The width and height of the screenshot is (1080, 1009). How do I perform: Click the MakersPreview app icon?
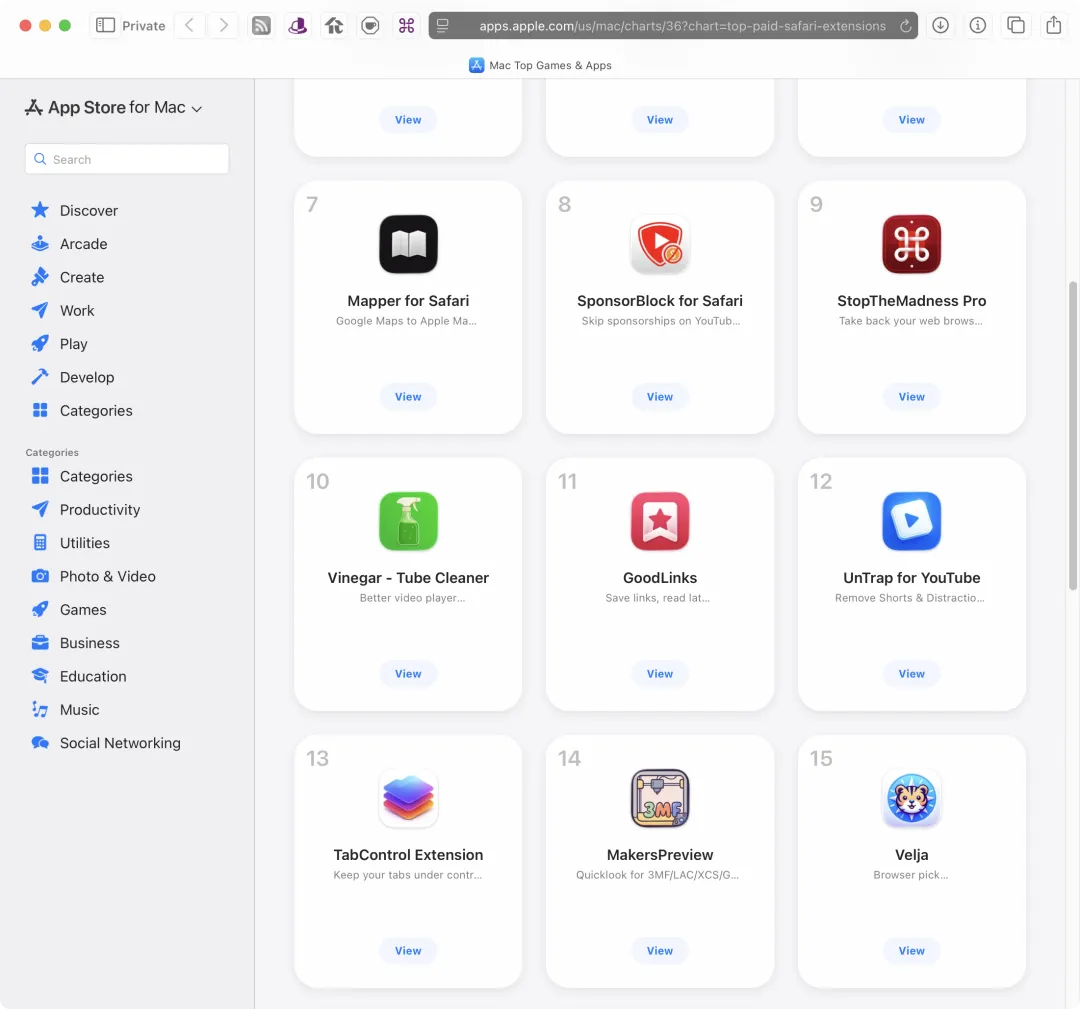click(x=660, y=798)
